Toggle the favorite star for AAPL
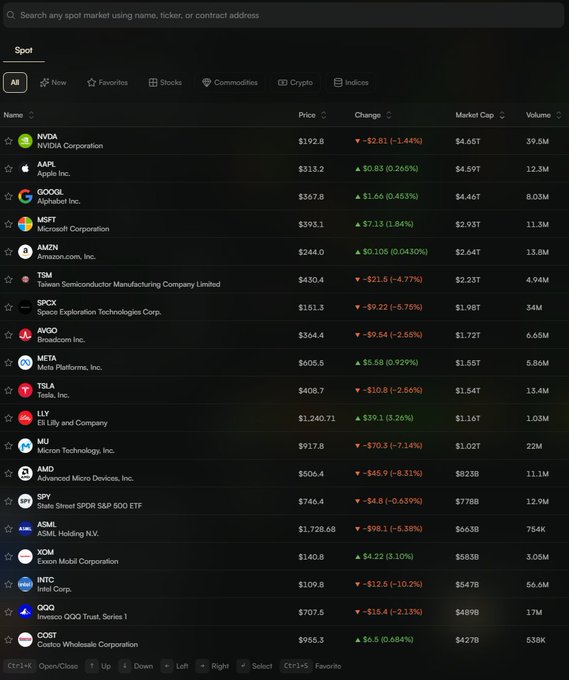 (x=8, y=169)
